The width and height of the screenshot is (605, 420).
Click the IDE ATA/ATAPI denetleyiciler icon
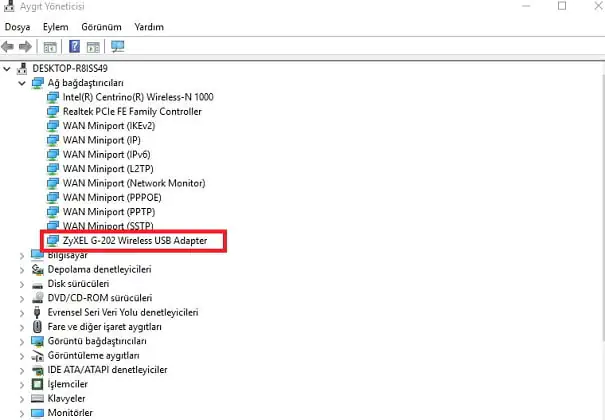(37, 370)
